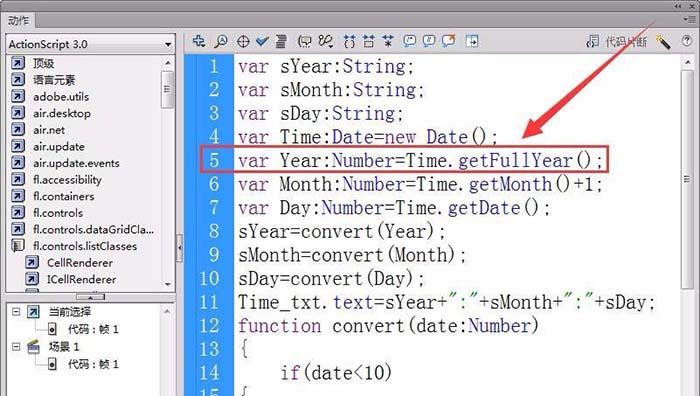Open the 语言元素 package
Viewport: 700px width, 396px height.
click(54, 80)
